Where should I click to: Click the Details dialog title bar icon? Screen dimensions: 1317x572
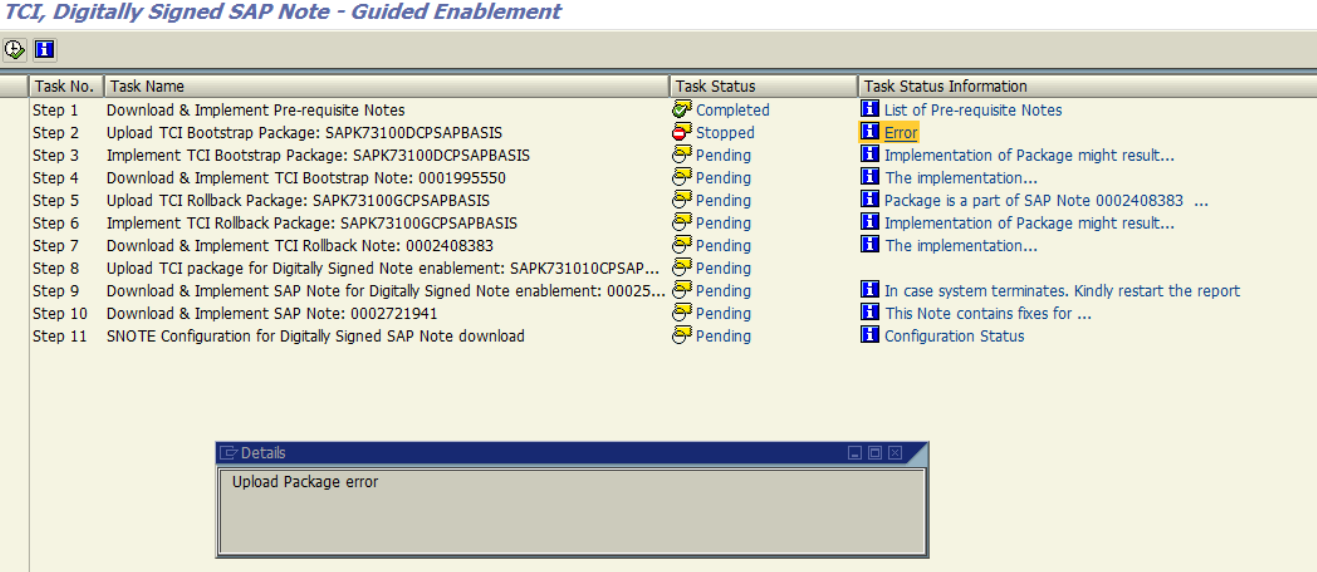229,453
